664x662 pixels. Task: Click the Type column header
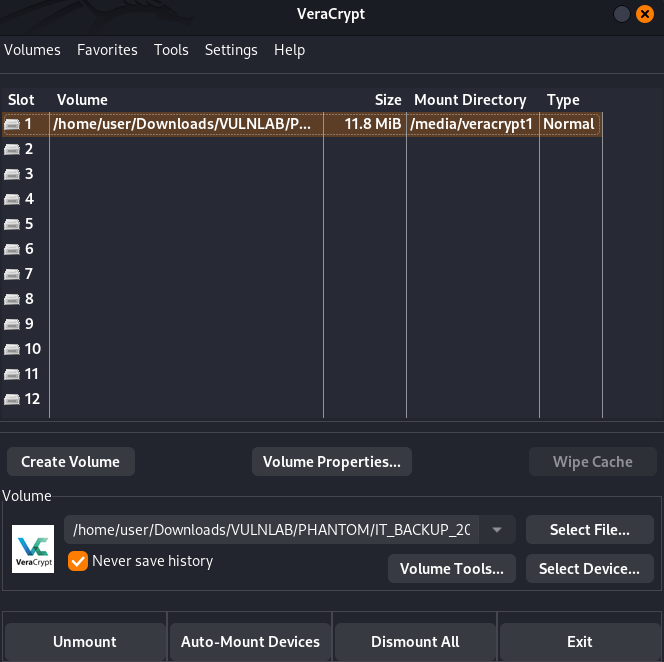click(563, 100)
